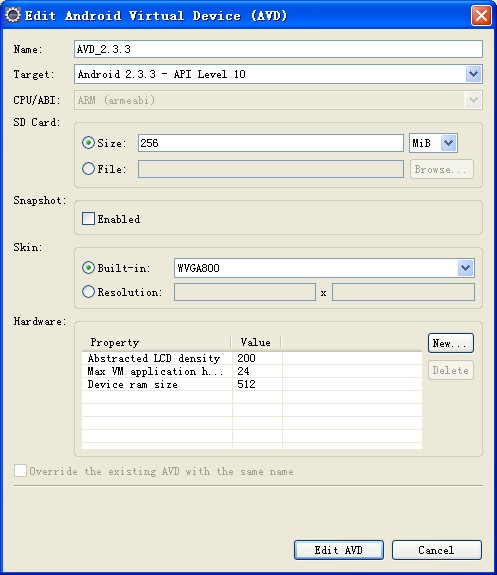Open the MiB unit dropdown
497x575 pixels.
(449, 143)
